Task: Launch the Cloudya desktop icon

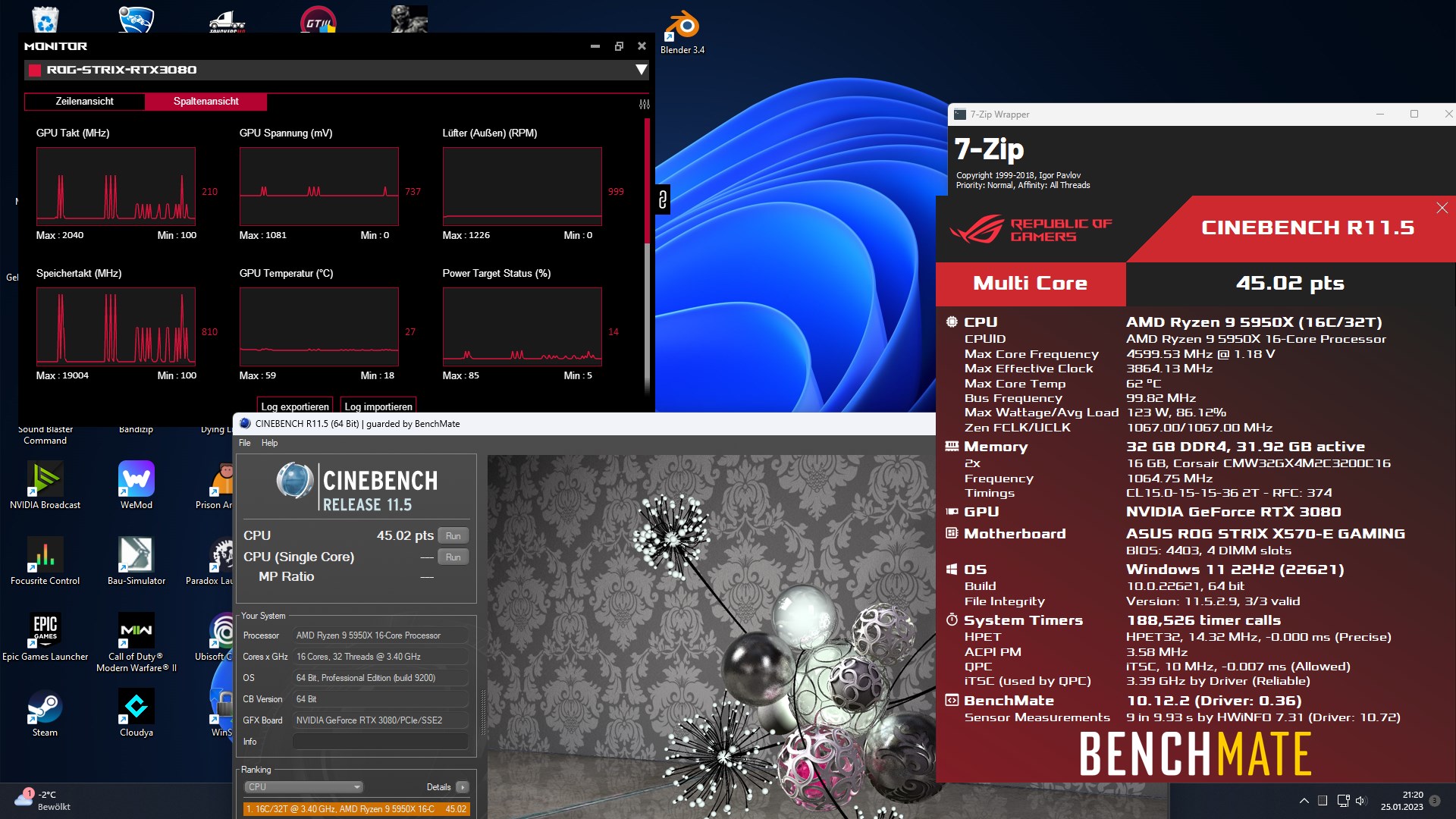Action: coord(136,713)
